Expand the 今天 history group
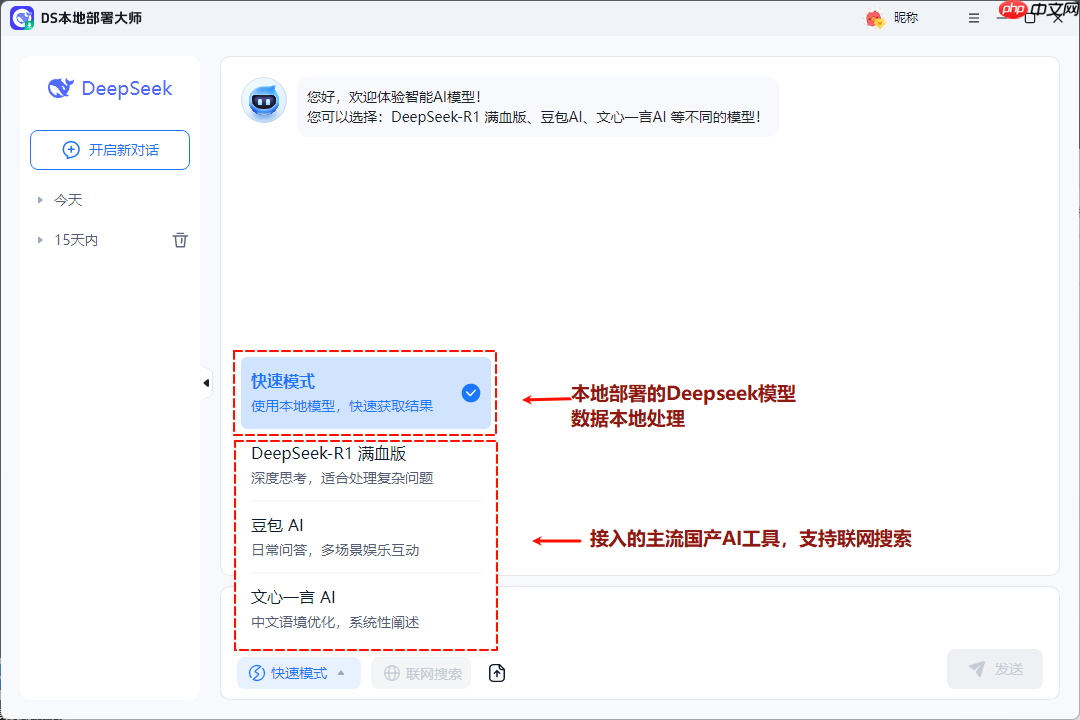This screenshot has width=1080, height=720. coord(60,199)
